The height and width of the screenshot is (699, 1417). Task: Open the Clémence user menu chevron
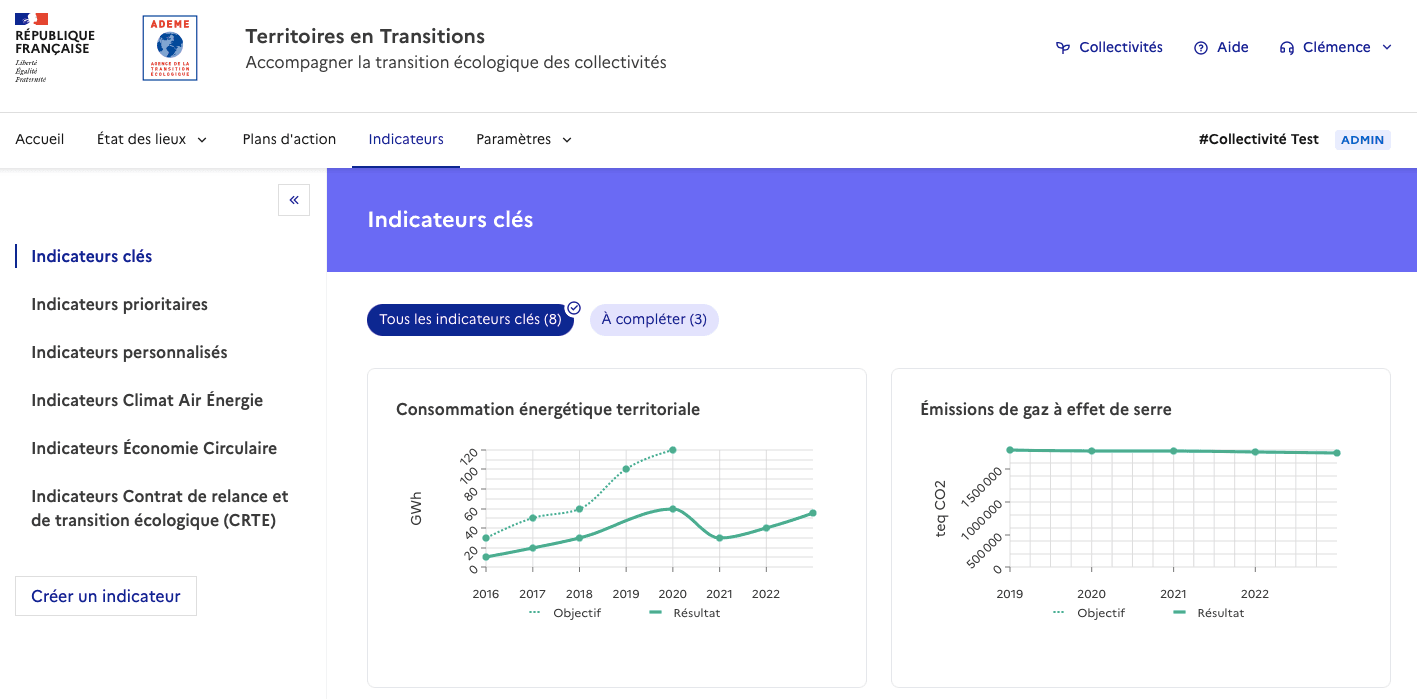point(1387,48)
